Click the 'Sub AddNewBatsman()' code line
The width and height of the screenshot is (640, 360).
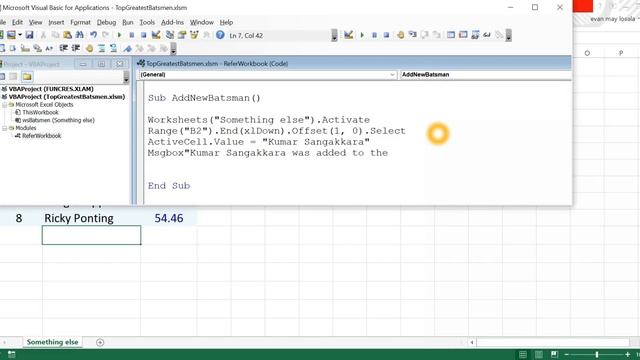point(204,98)
